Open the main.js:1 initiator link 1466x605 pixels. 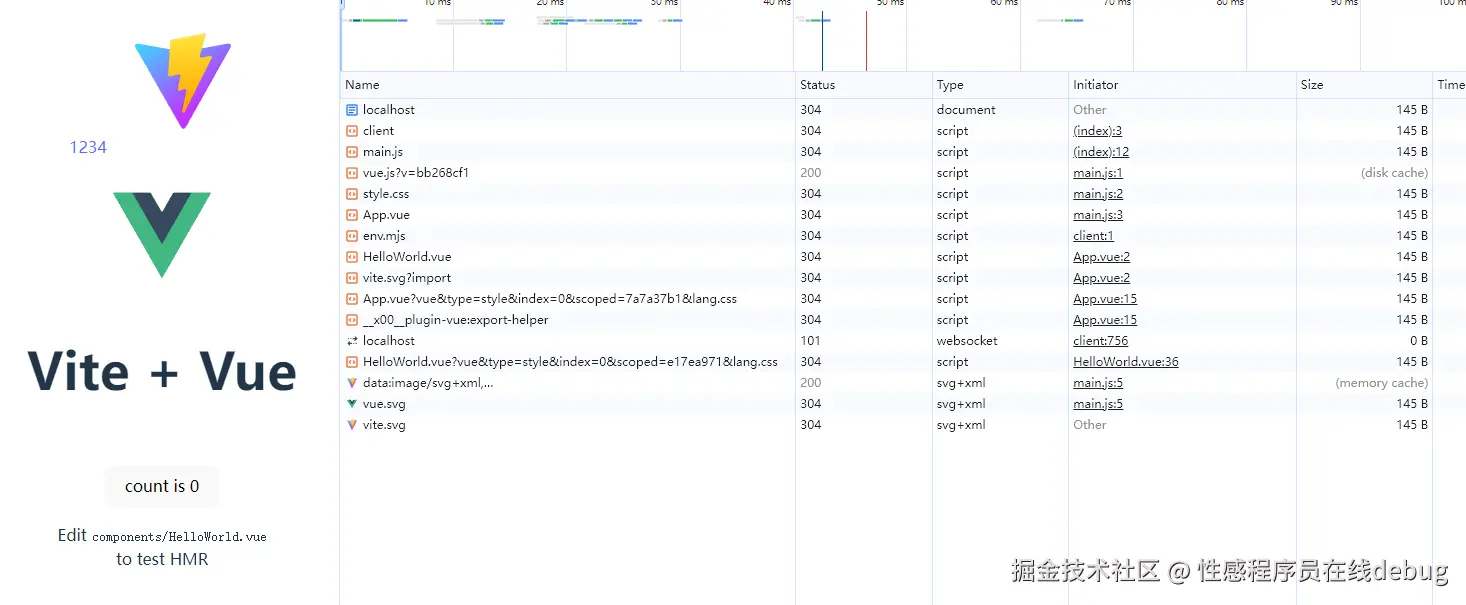coord(1098,173)
